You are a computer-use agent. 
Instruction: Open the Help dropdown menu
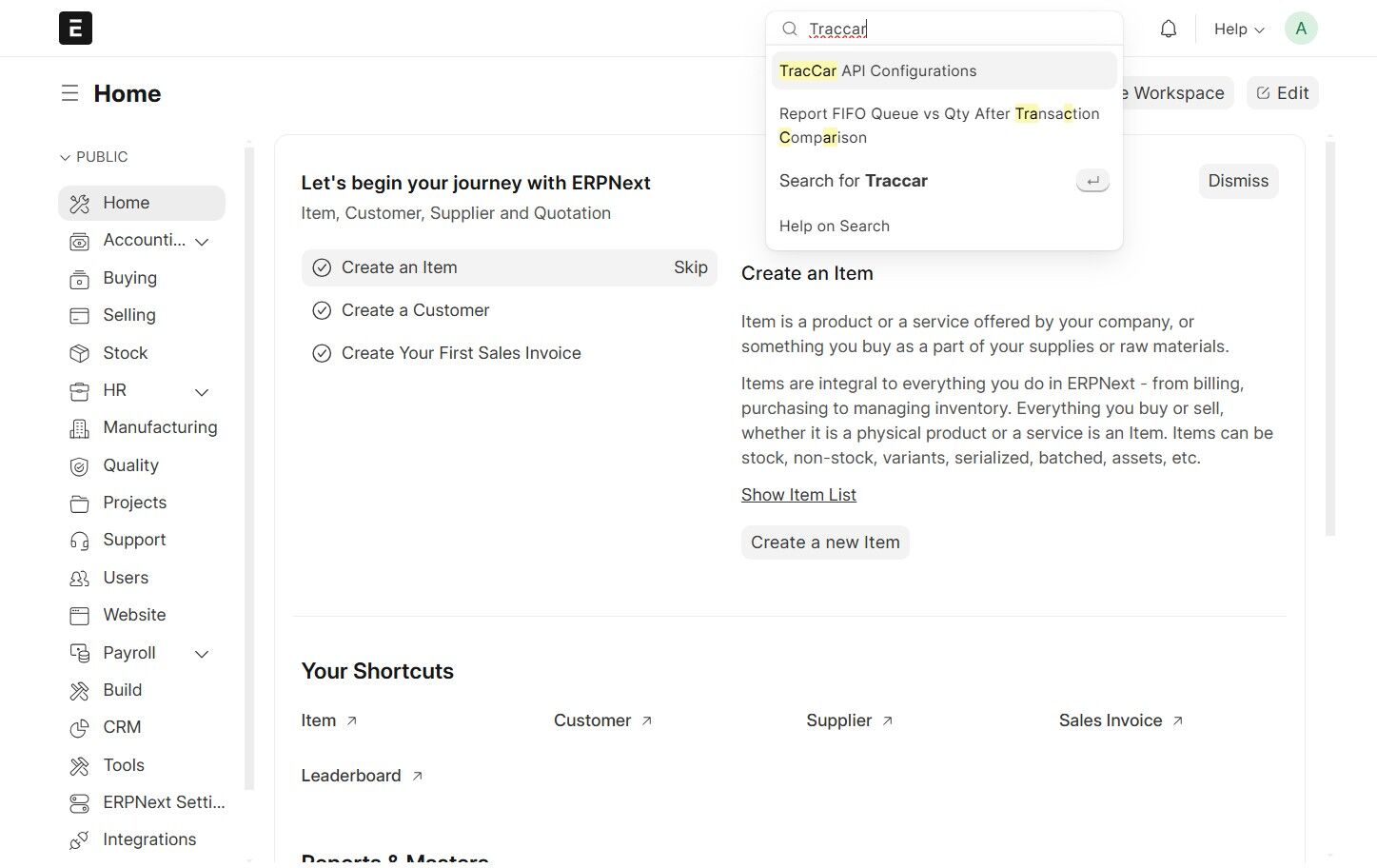point(1238,29)
